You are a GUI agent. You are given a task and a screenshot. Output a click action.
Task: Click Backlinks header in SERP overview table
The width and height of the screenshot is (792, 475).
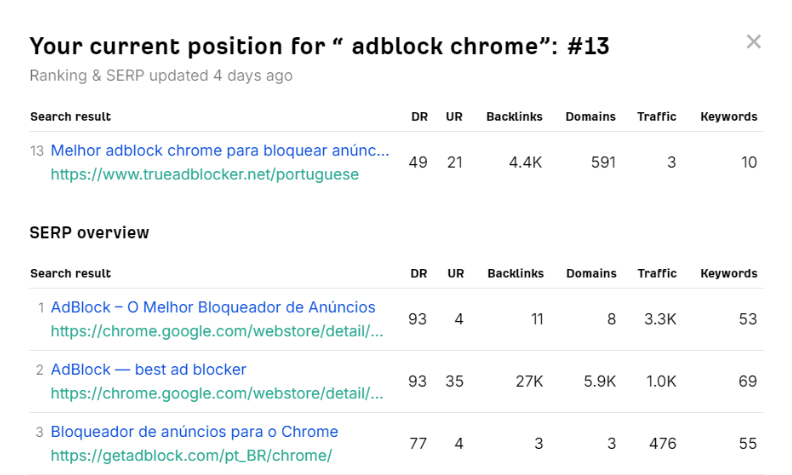515,273
